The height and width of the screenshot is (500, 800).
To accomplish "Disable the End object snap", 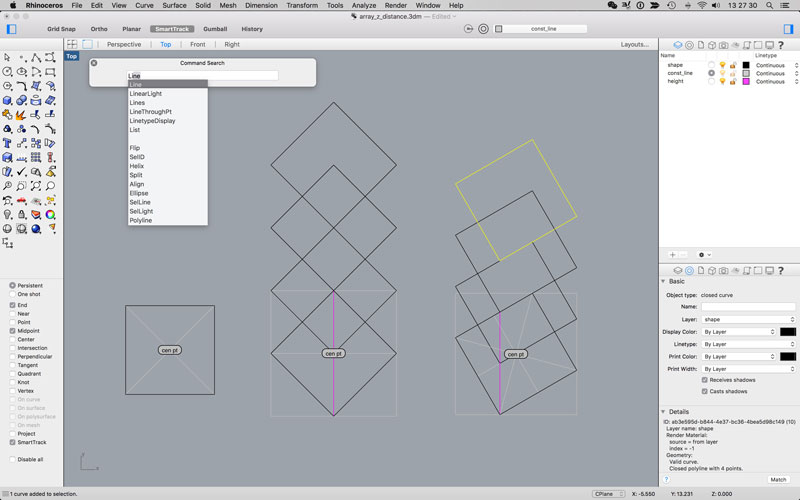I will point(12,305).
